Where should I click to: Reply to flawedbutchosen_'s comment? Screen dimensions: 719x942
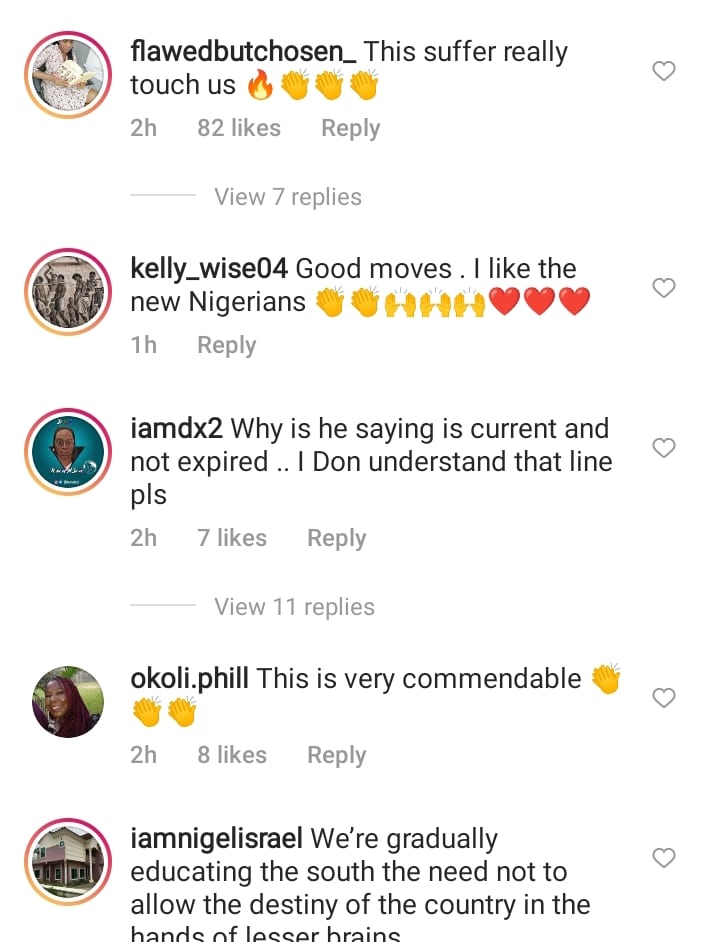coord(350,128)
